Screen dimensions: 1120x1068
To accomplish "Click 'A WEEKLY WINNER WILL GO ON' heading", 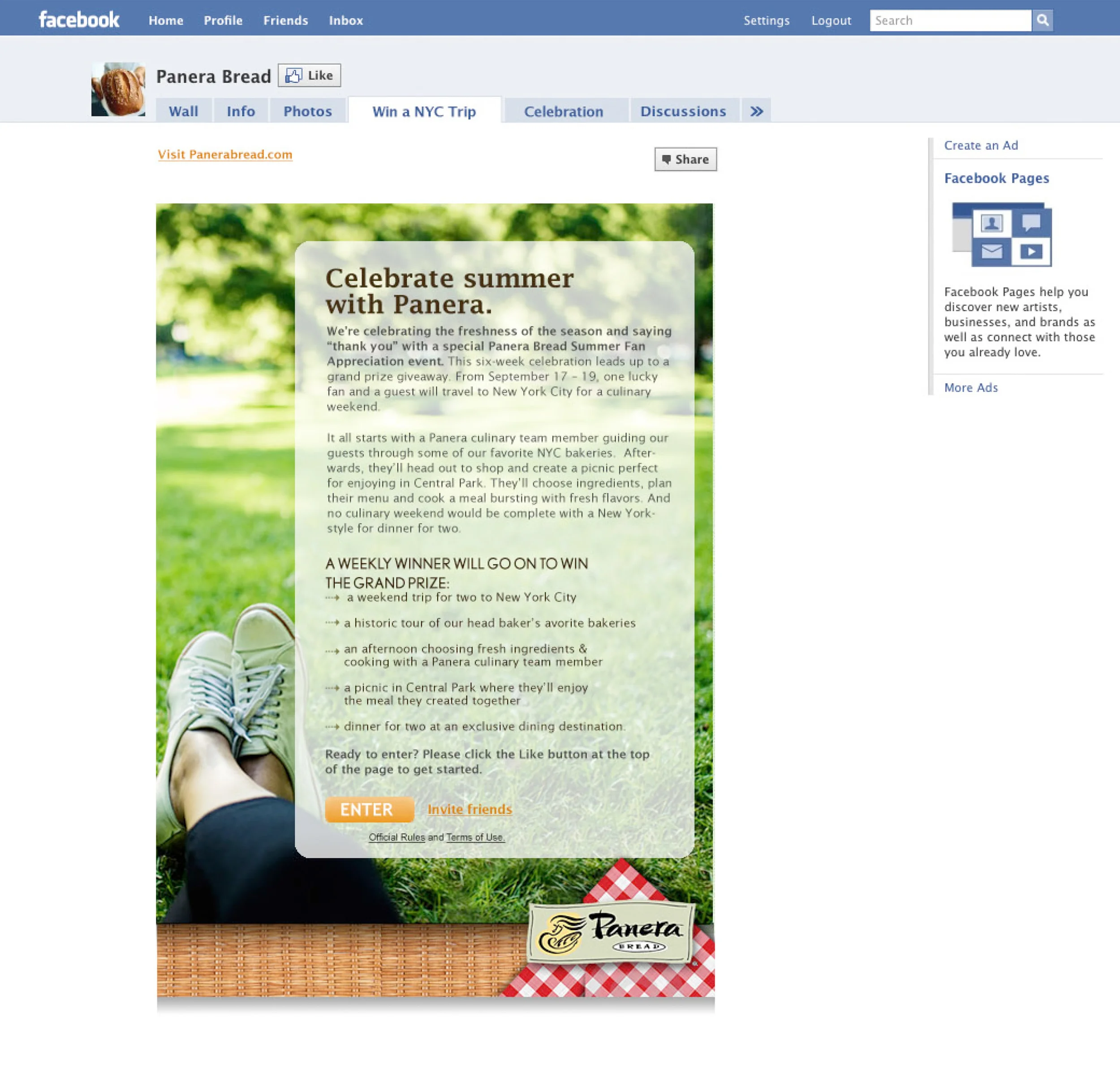I will click(x=457, y=573).
